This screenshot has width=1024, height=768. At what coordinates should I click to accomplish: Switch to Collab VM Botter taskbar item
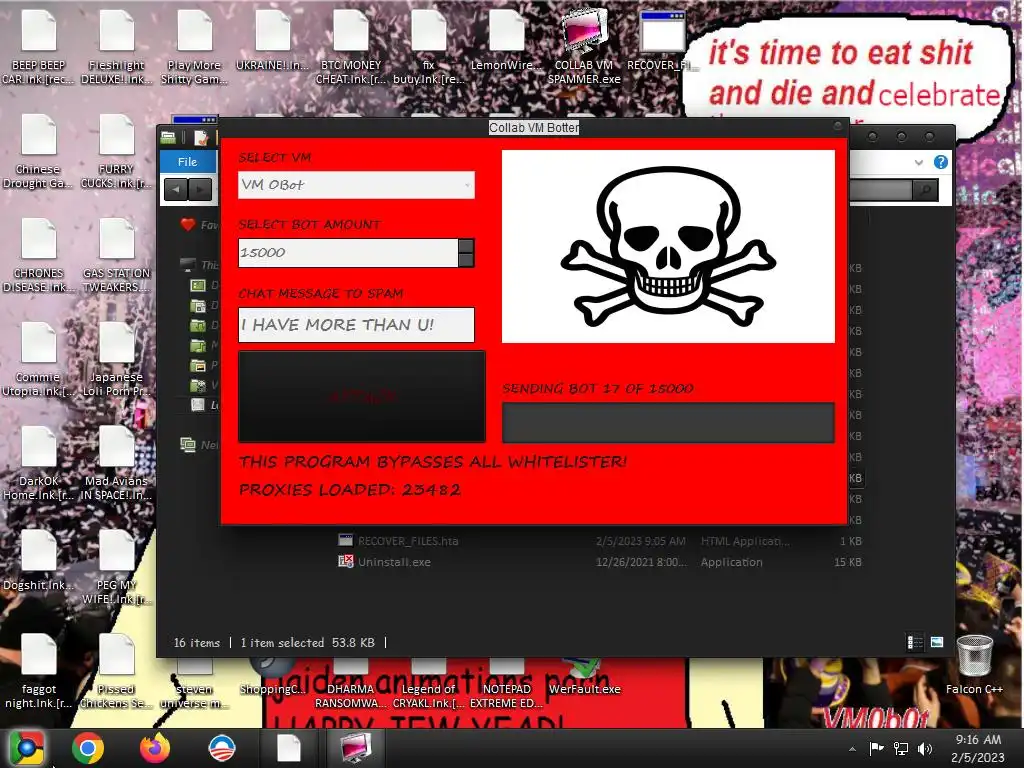[355, 748]
